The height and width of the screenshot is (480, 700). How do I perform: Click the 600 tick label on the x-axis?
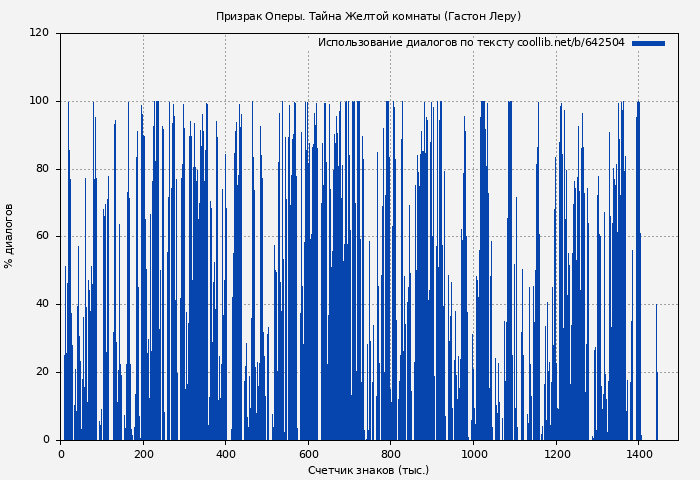pyautogui.click(x=308, y=454)
